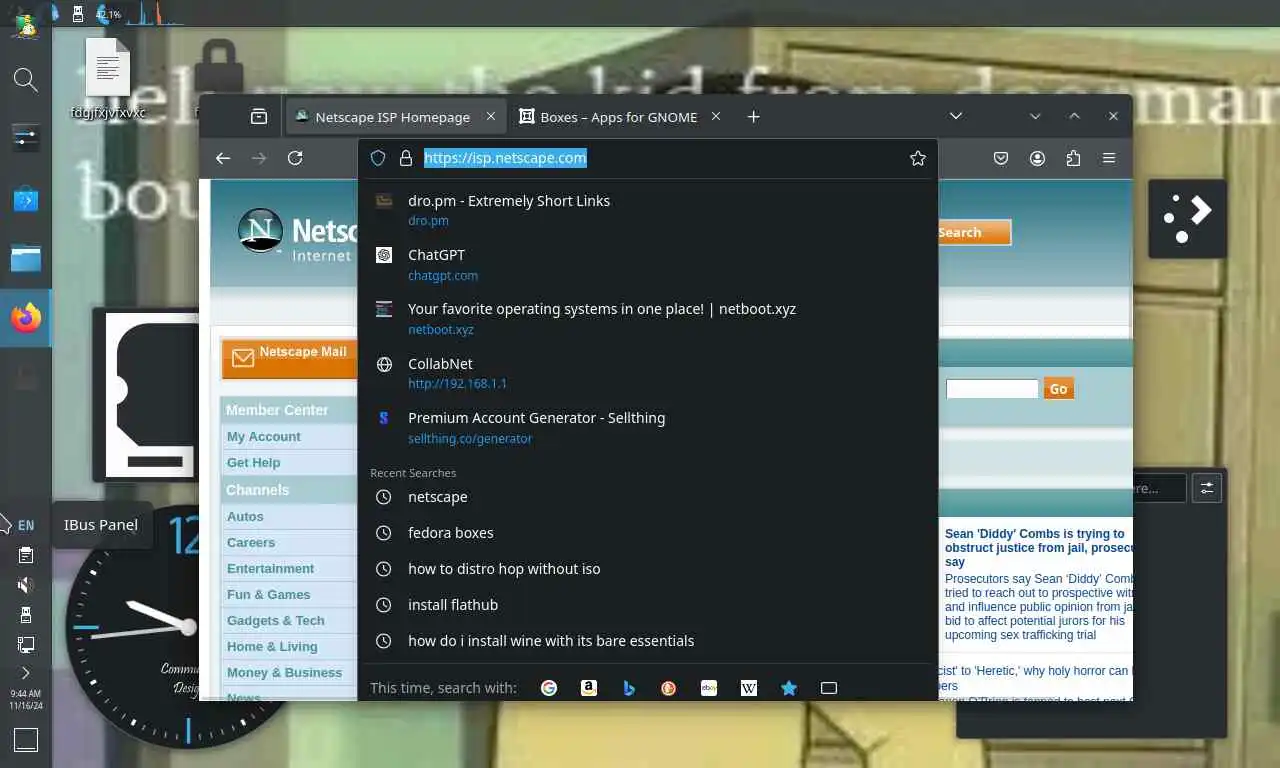
Task: Open the Careers channel link
Action: click(250, 543)
